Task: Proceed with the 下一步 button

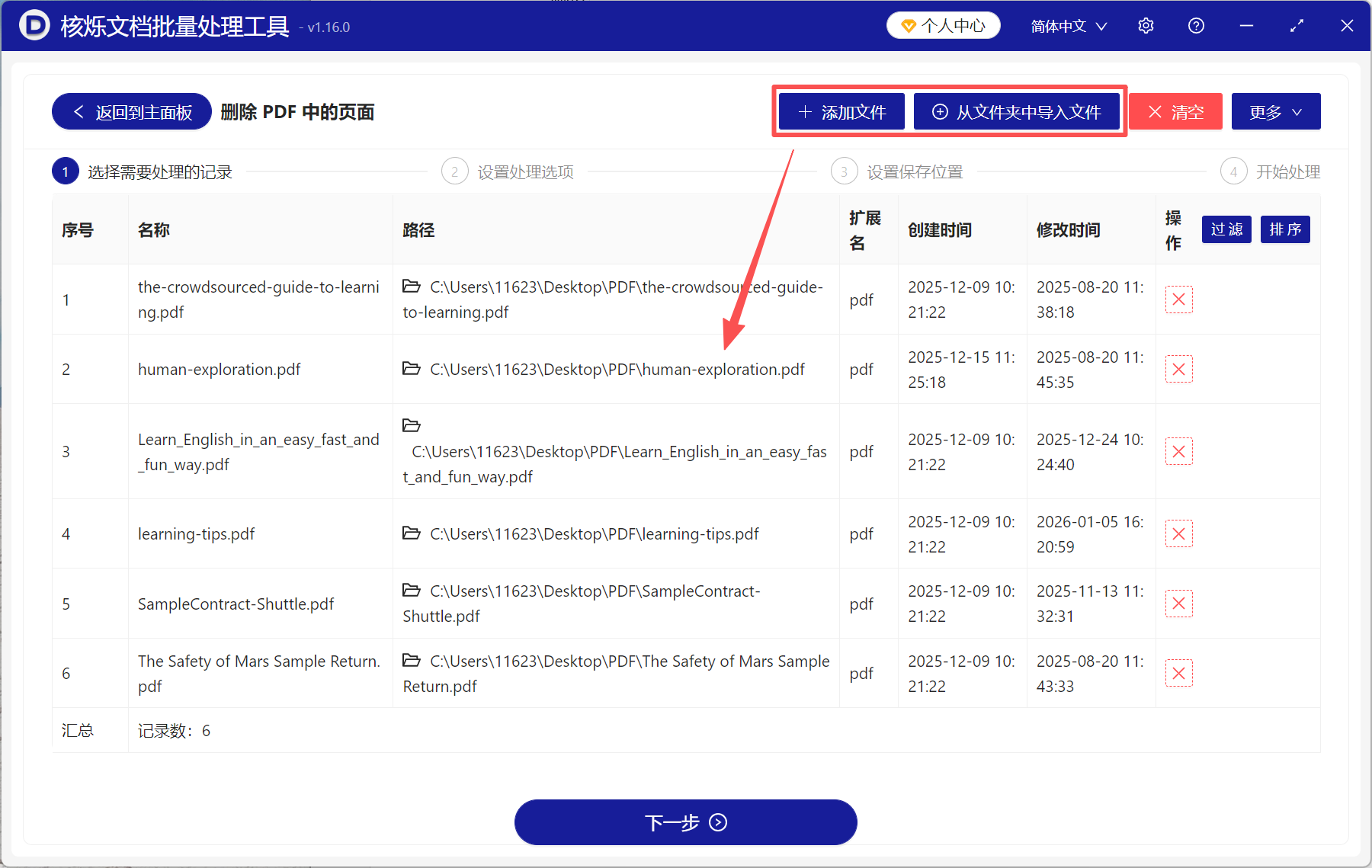Action: (x=685, y=822)
